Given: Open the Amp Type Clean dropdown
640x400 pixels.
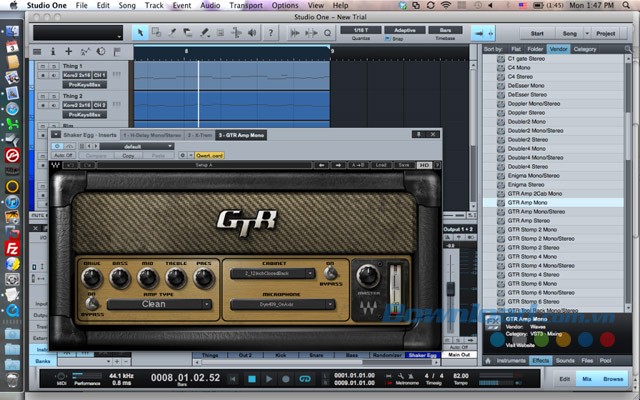Looking at the screenshot, I should tap(159, 304).
